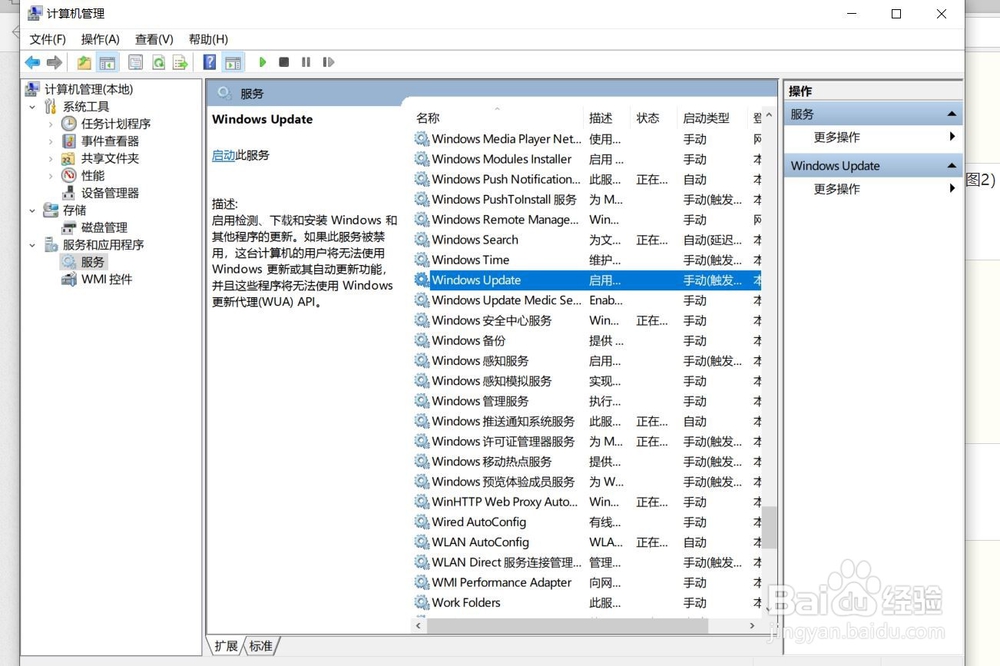The height and width of the screenshot is (666, 1000).
Task: Click the horizontal scrollbar right arrow
Action: point(752,626)
